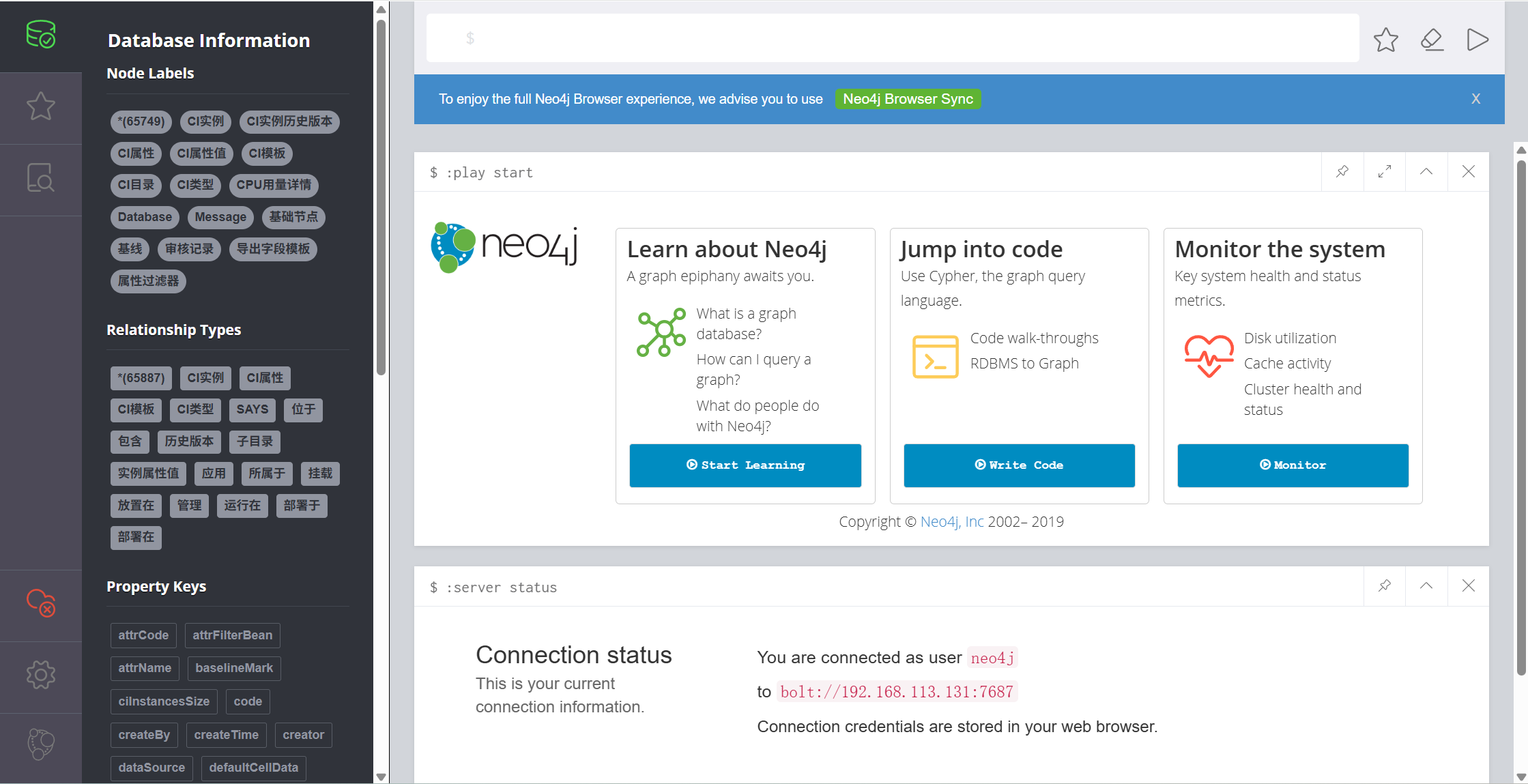Click the Write Code button
Viewport: 1528px width, 784px height.
click(x=1019, y=465)
